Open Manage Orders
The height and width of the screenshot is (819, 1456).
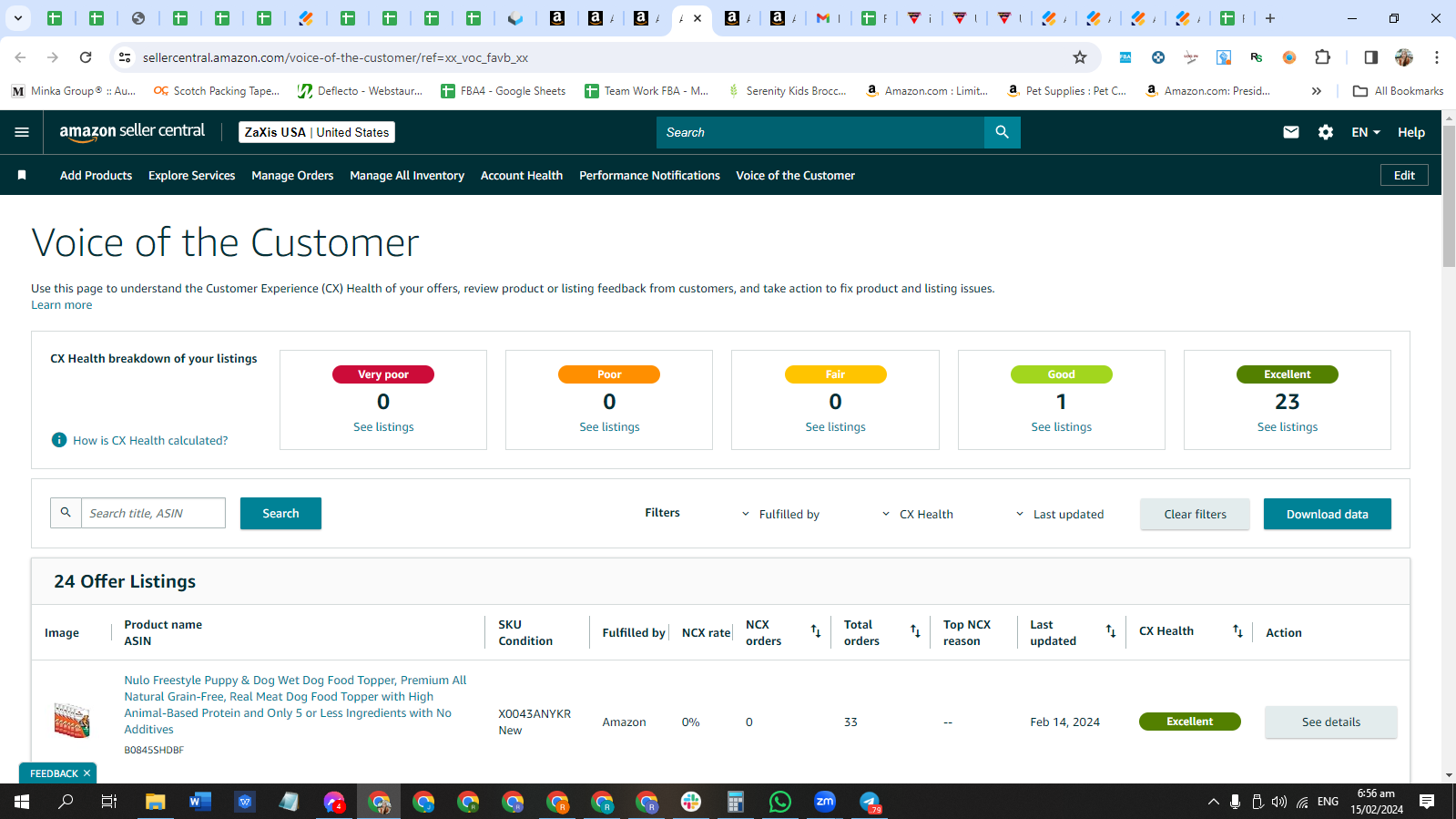click(292, 175)
